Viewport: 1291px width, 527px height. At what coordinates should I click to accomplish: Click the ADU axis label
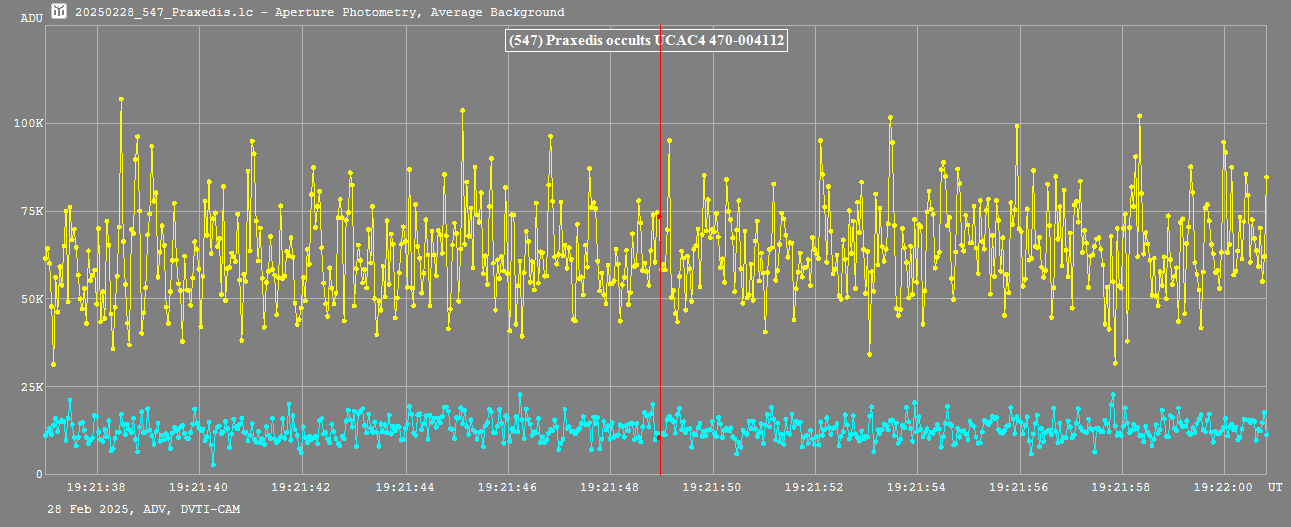click(x=31, y=19)
